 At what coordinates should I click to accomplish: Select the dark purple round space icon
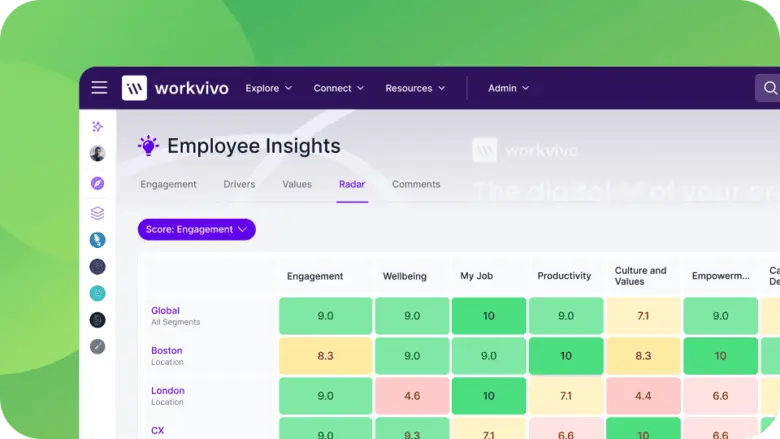pyautogui.click(x=98, y=267)
